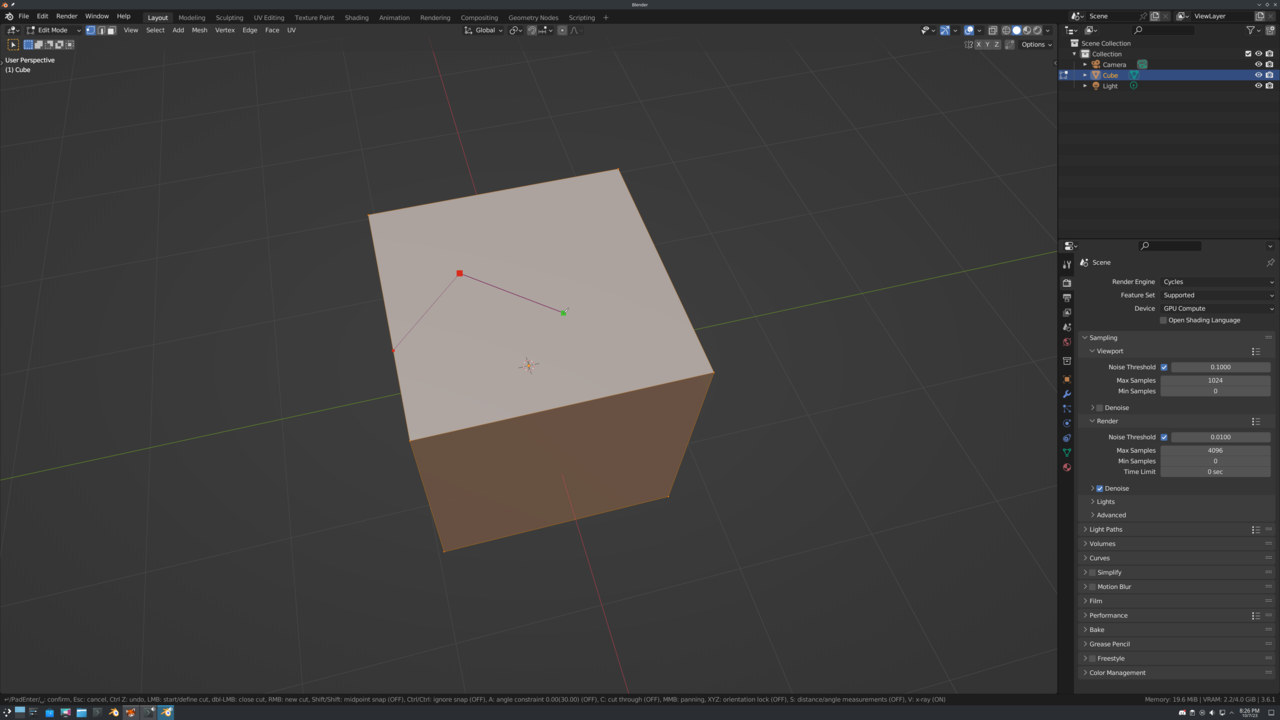Screen dimensions: 1280x720
Task: Open the Render Engine Cycles dropdown
Action: pos(1217,282)
